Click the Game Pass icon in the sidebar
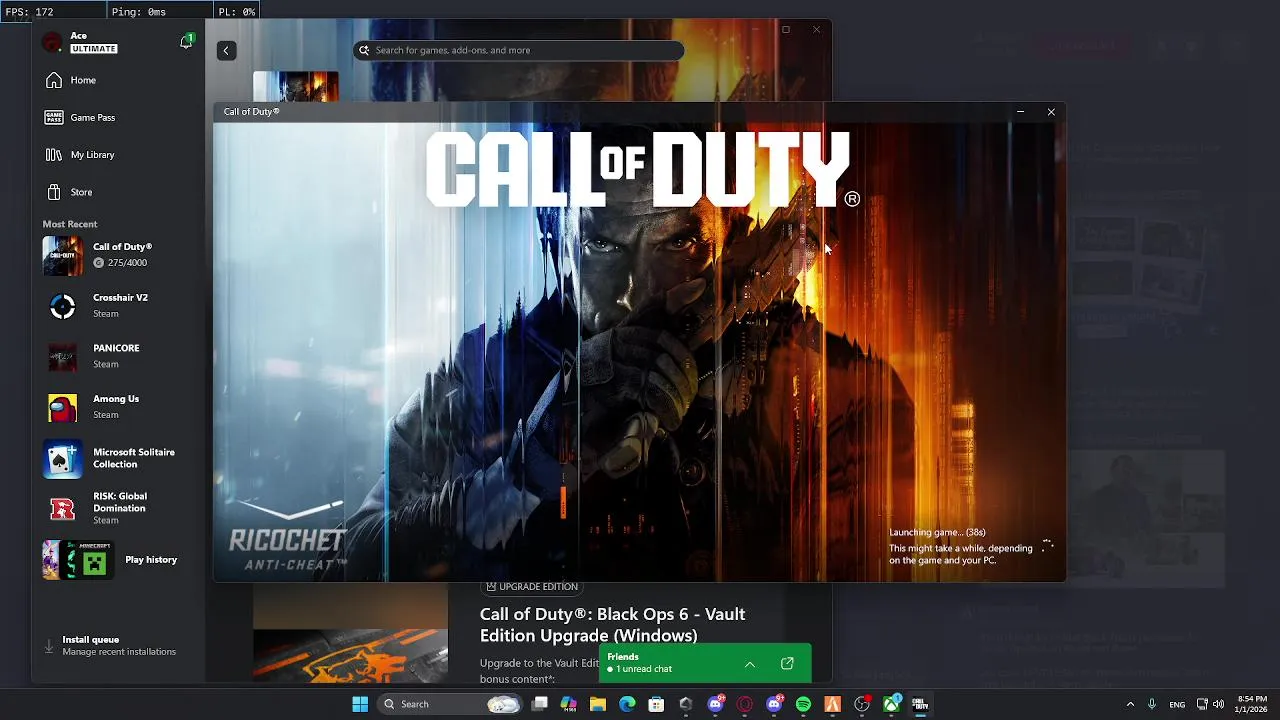The image size is (1280, 720). 54,117
